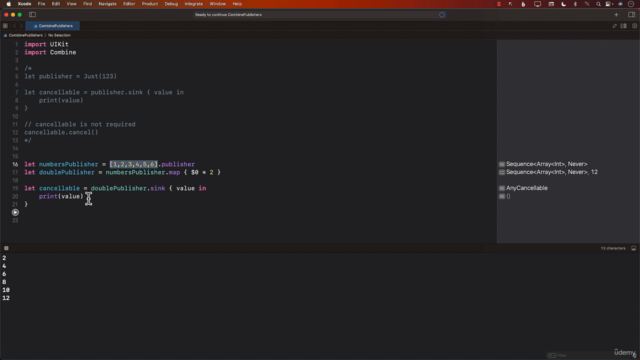
Task: Click '.publisher' on line 16
Action: tap(176, 164)
